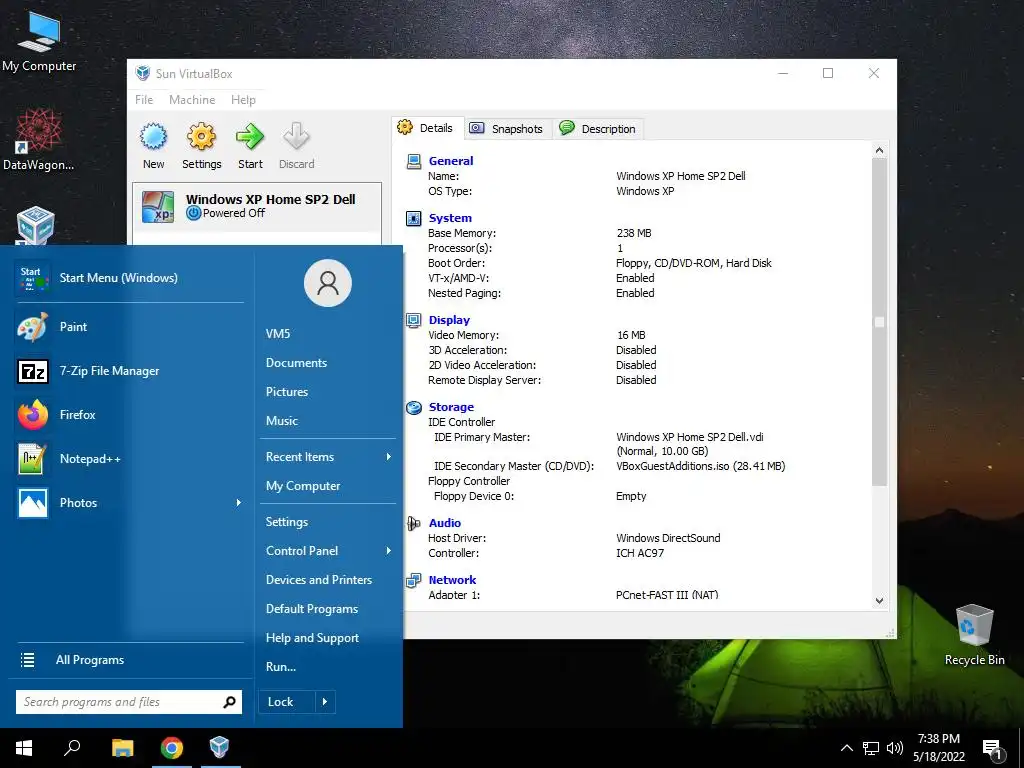Select the Windows XP Home SP2 Dell VM

coord(257,206)
